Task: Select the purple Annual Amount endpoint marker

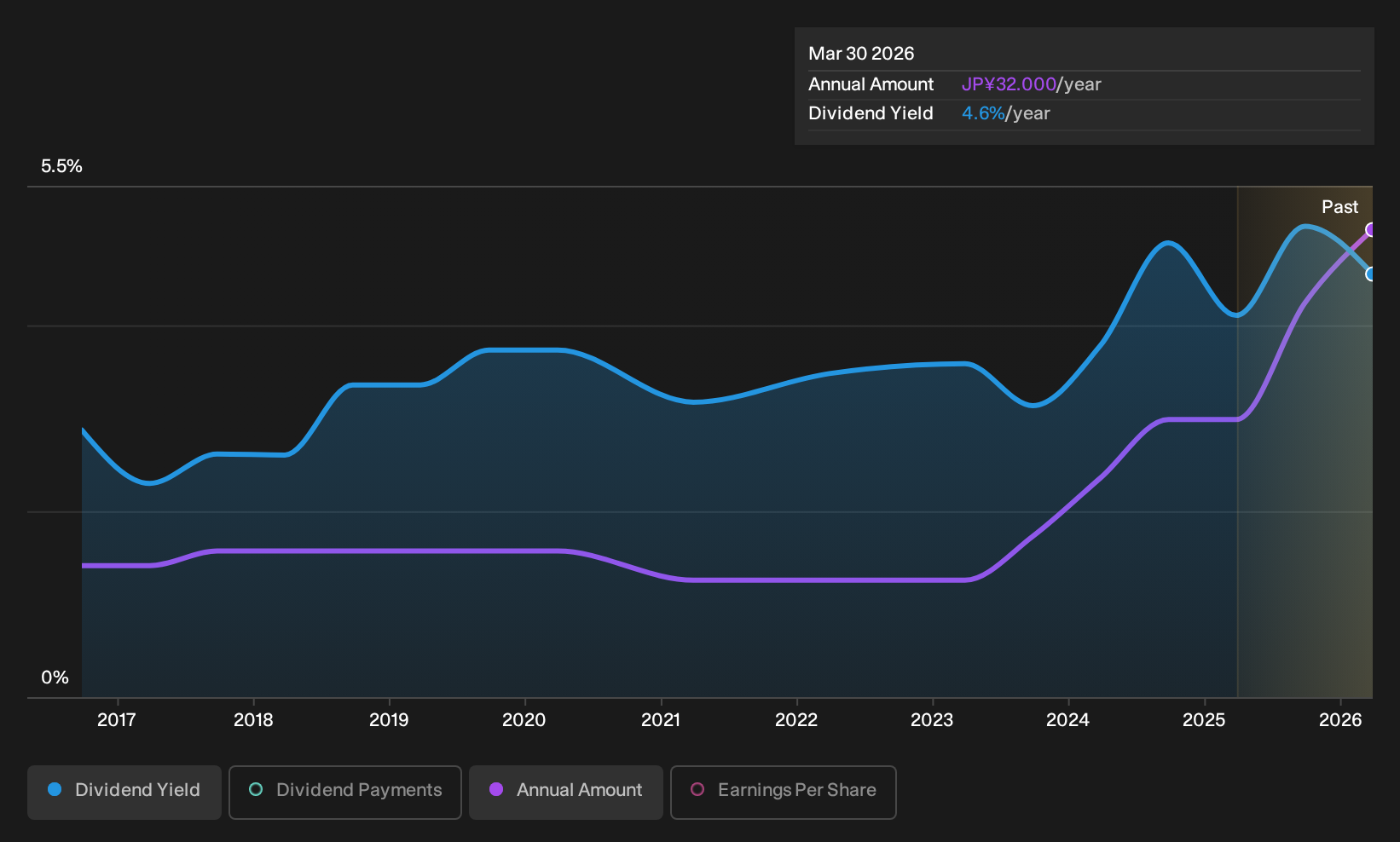Action: click(1370, 229)
